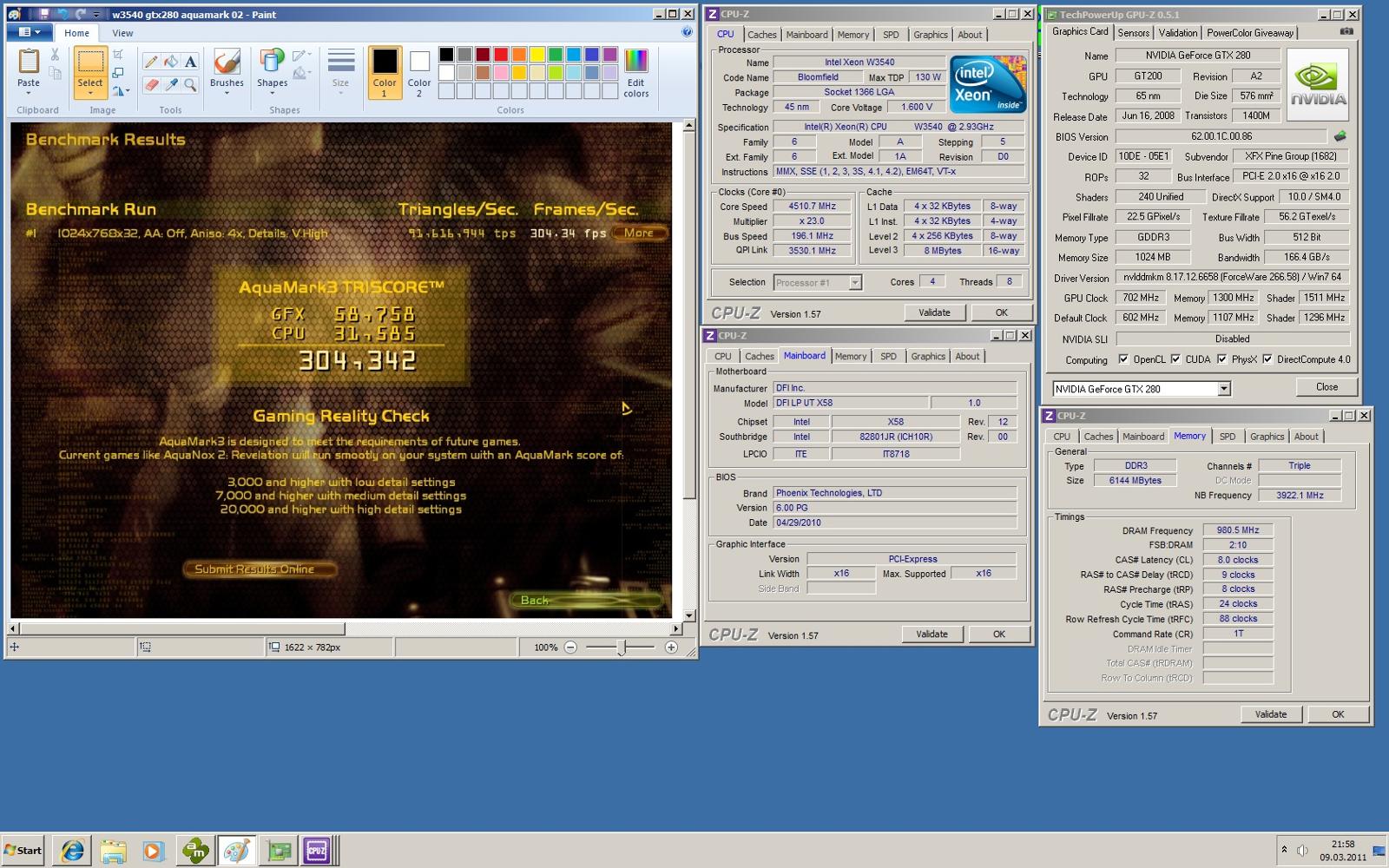Click OK in the mainboard CPU-Z window
This screenshot has height=868, width=1389.
998,635
